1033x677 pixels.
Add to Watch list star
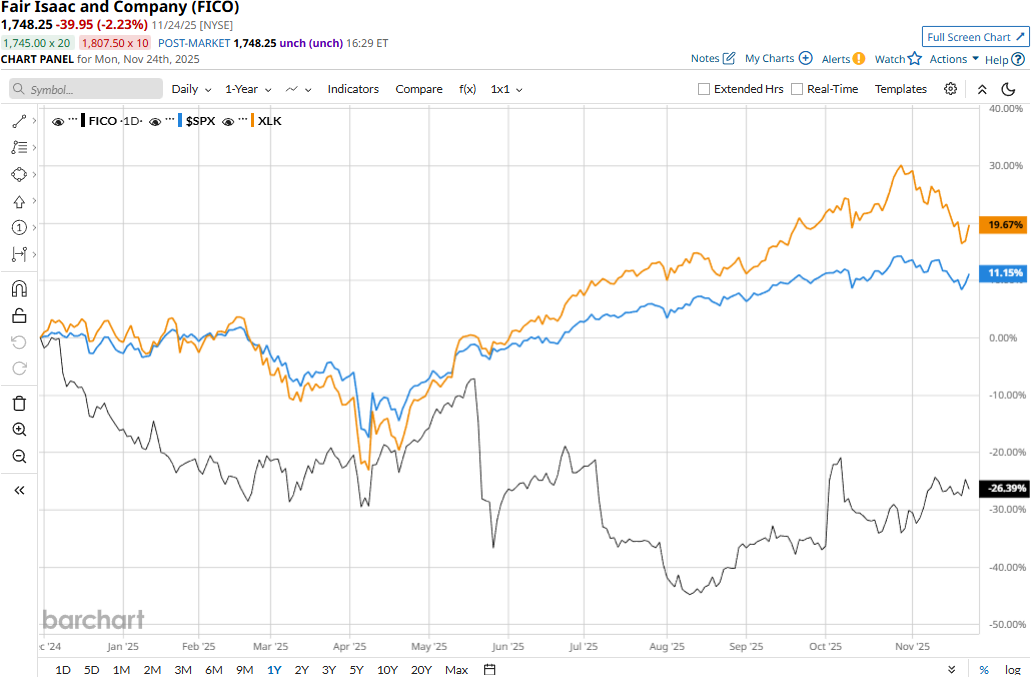pos(914,59)
